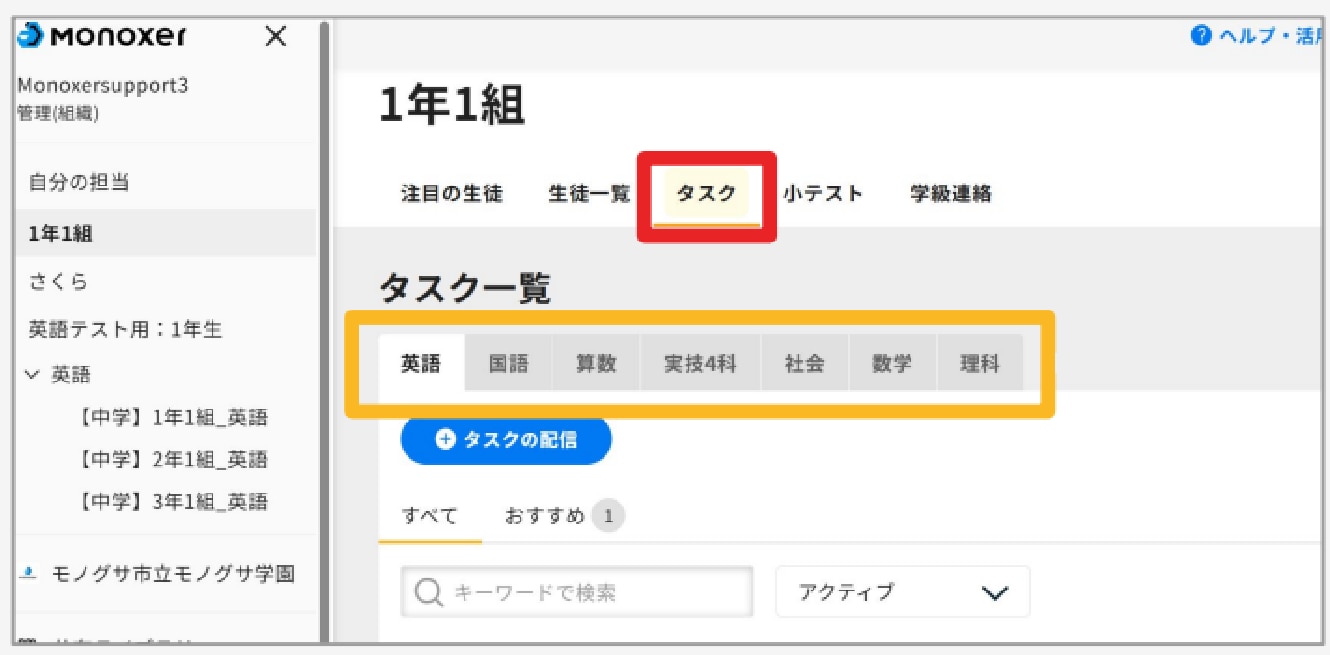Switch to the タスク tab
The image size is (1333, 655).
pos(706,194)
